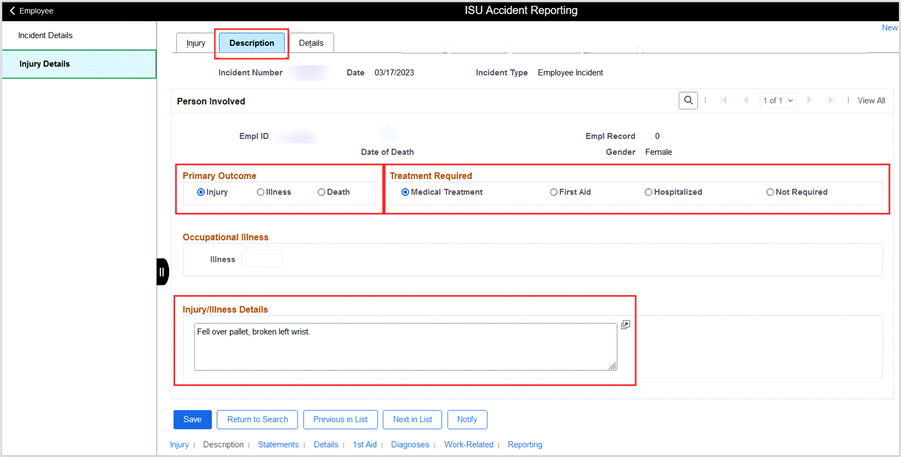
Task: Click Employee Incident type text
Action: (571, 73)
